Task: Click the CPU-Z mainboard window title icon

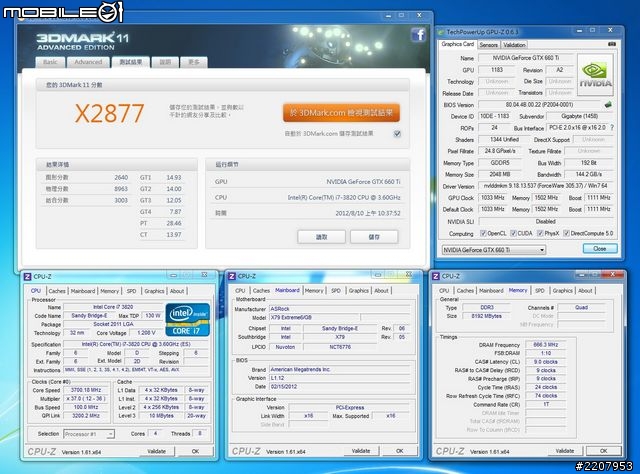Action: pos(232,276)
